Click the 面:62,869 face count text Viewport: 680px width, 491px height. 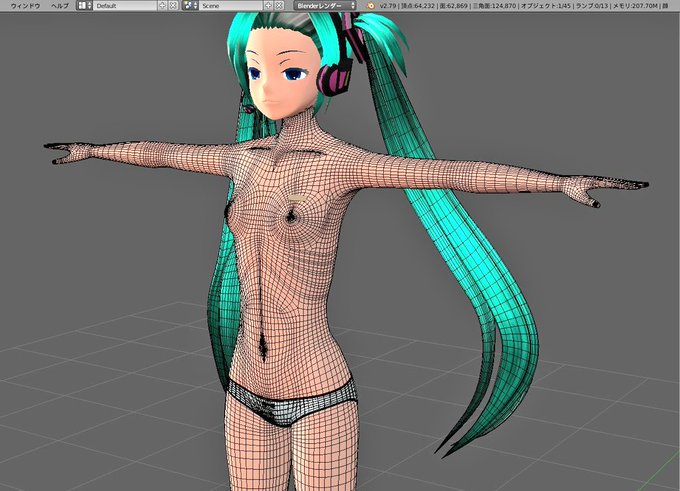tap(453, 6)
